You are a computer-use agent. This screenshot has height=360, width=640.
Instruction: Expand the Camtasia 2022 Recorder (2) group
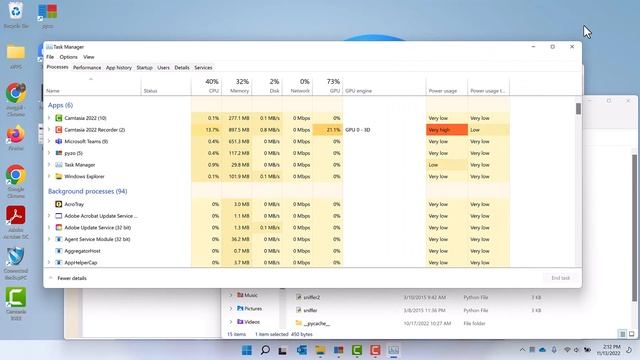[49, 130]
